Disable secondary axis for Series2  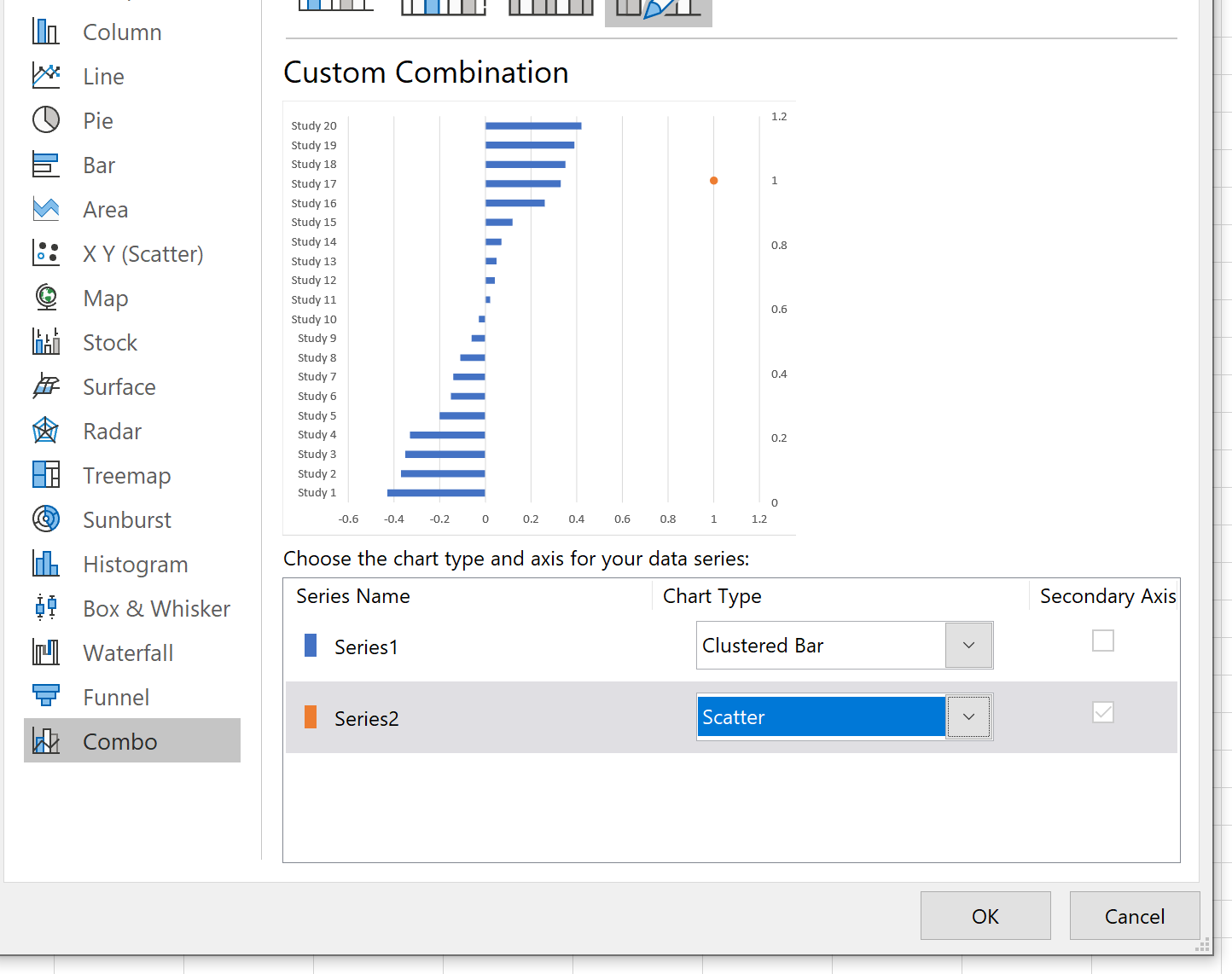point(1103,712)
